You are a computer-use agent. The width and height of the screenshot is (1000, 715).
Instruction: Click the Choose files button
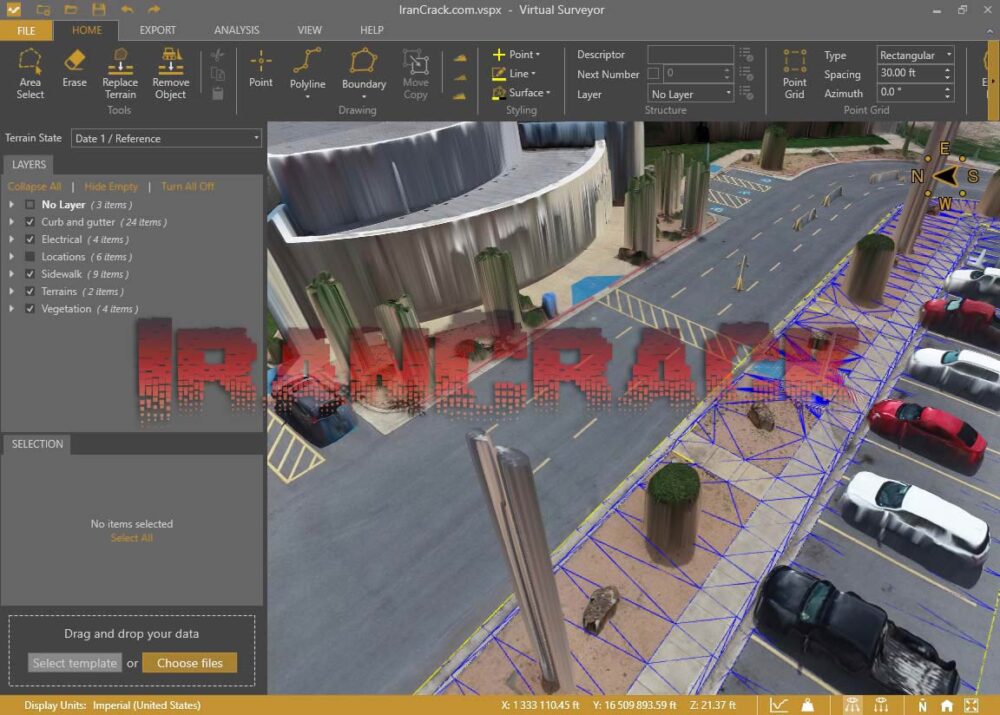[x=189, y=662]
